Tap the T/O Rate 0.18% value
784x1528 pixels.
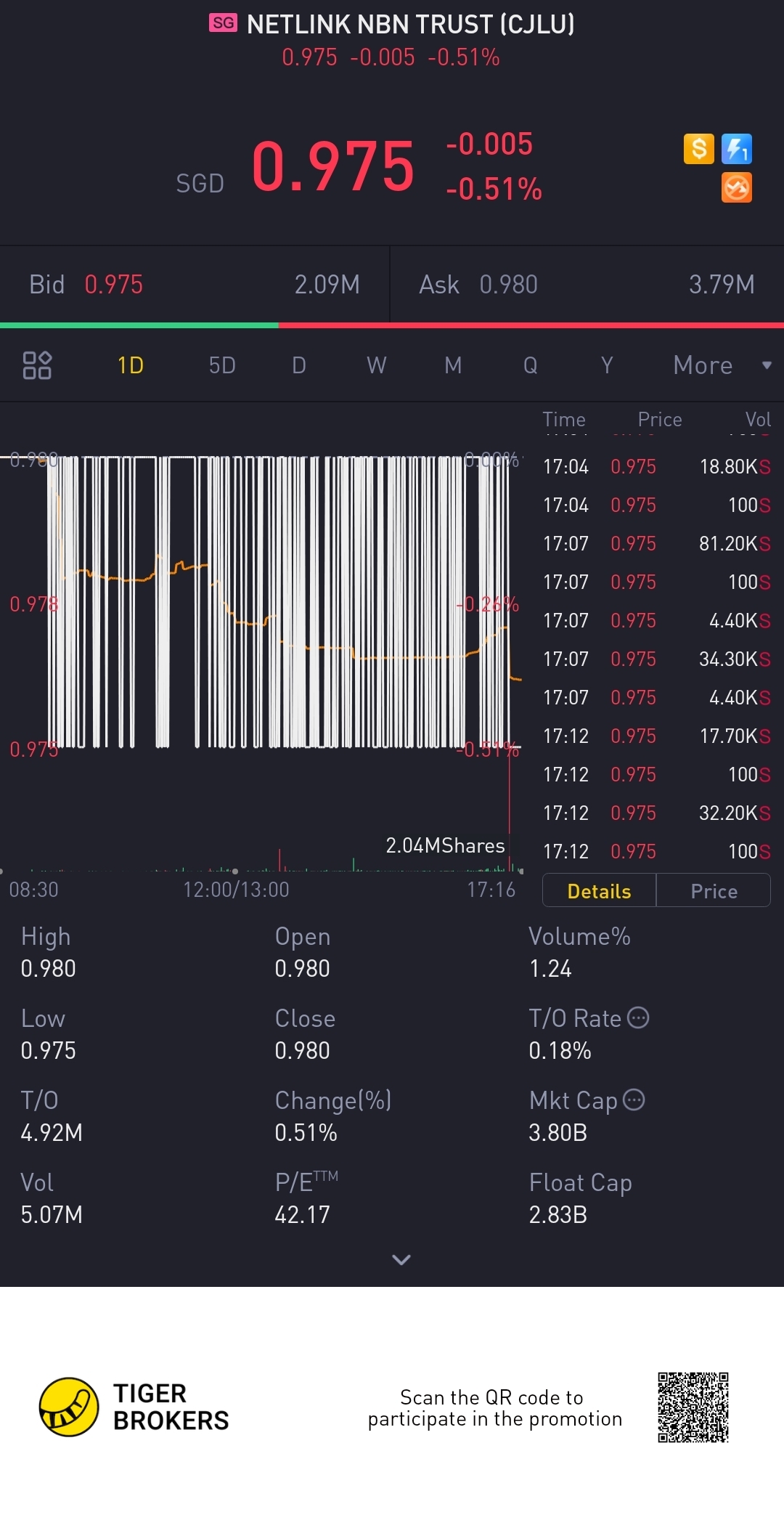560,1050
